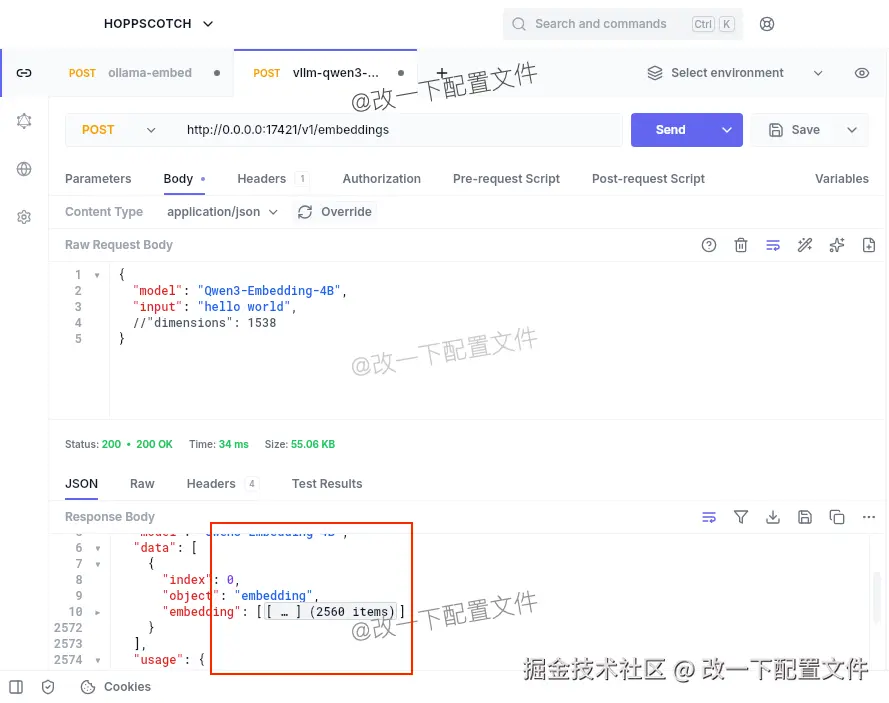The width and height of the screenshot is (889, 703).
Task: Open the Variables tab
Action: pyautogui.click(x=841, y=179)
